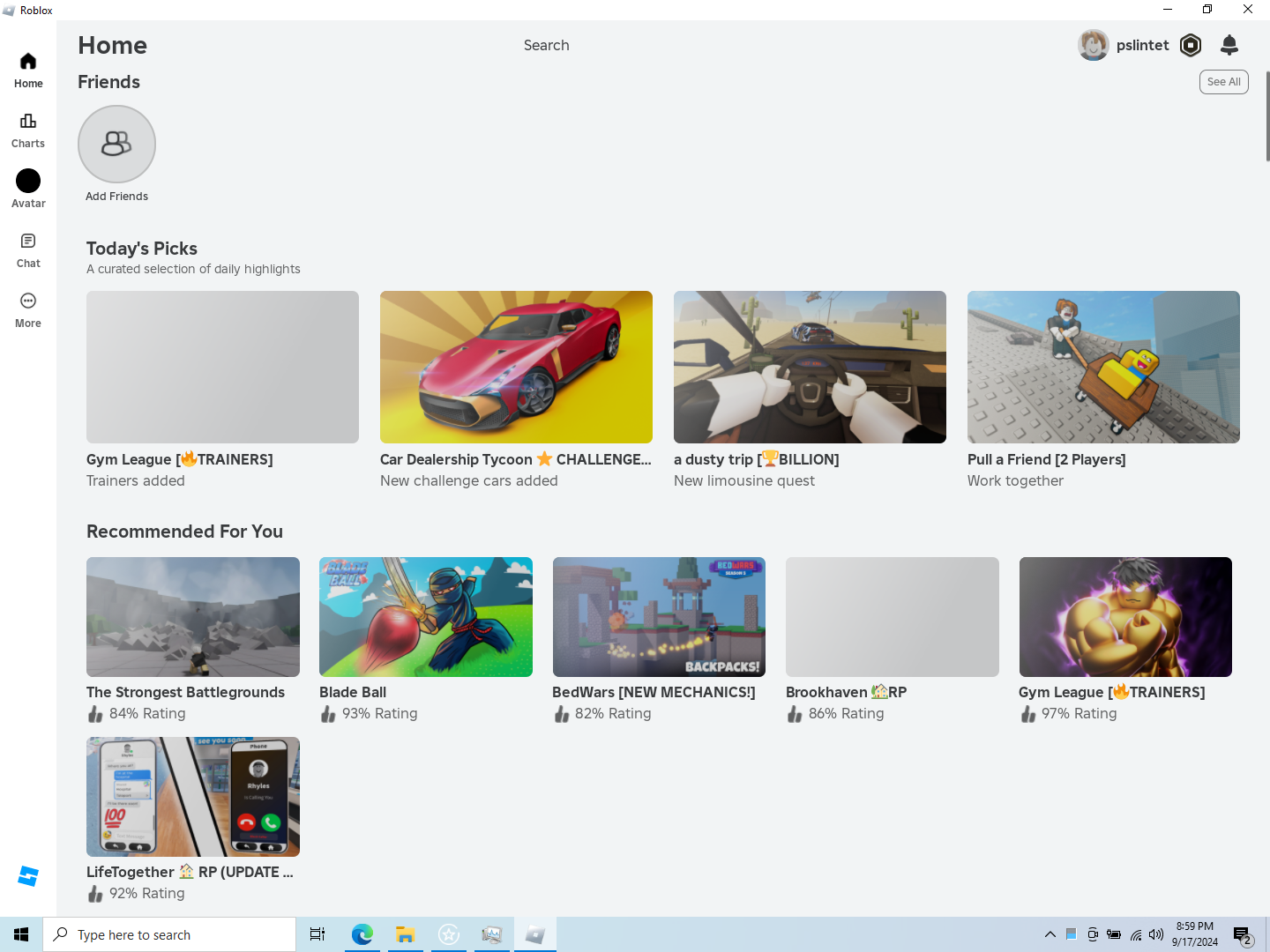Image resolution: width=1270 pixels, height=952 pixels.
Task: Open Windows notification center icon
Action: coord(1244,934)
